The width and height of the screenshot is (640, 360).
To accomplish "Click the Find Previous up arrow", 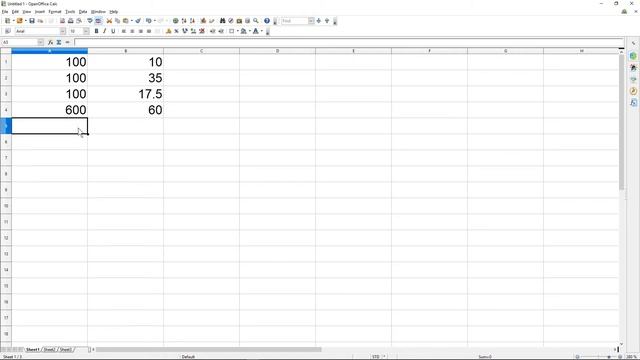I will coord(327,21).
